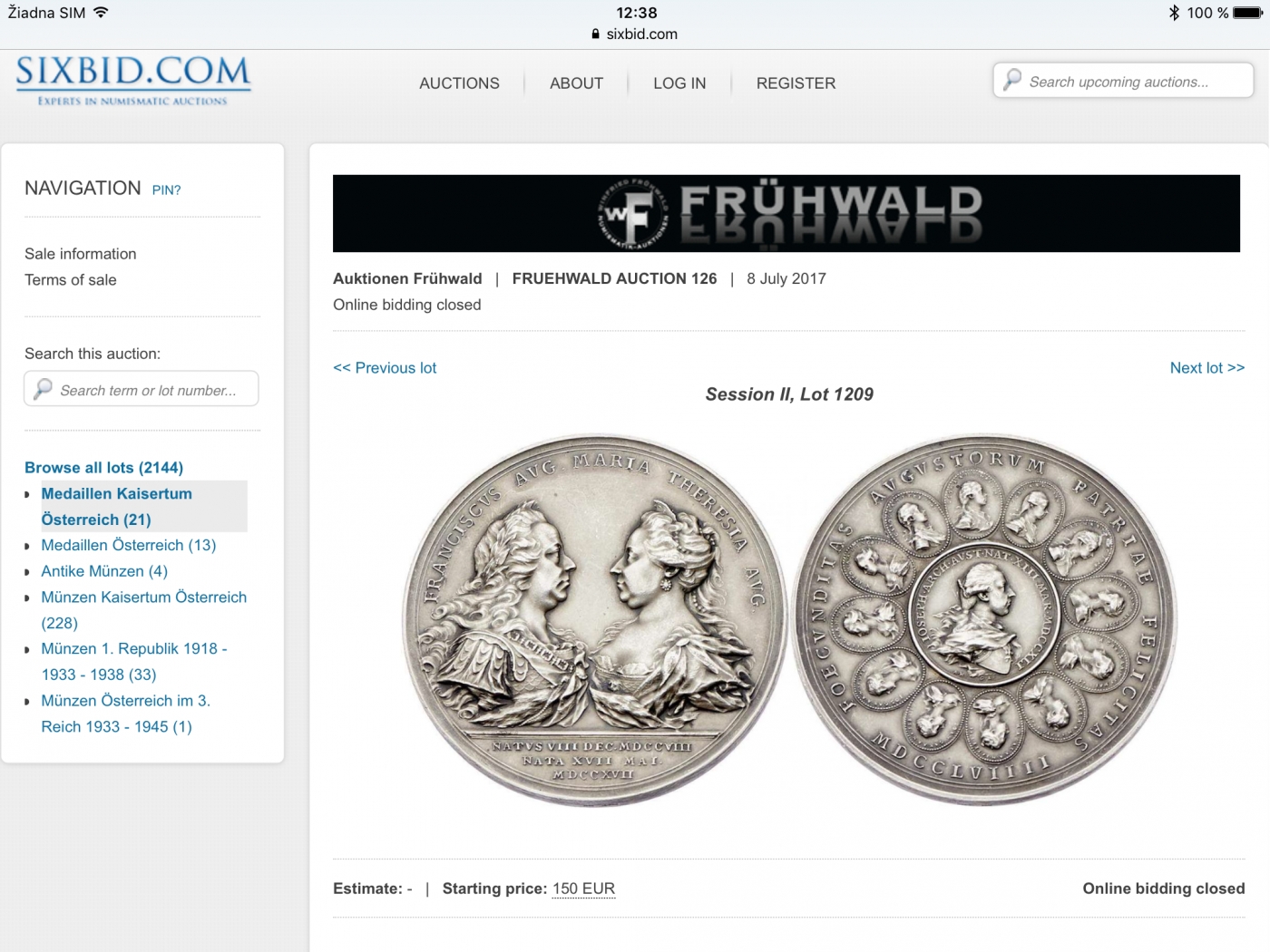Tap the battery icon in status bar
Image resolution: width=1270 pixels, height=952 pixels.
coord(1247,13)
